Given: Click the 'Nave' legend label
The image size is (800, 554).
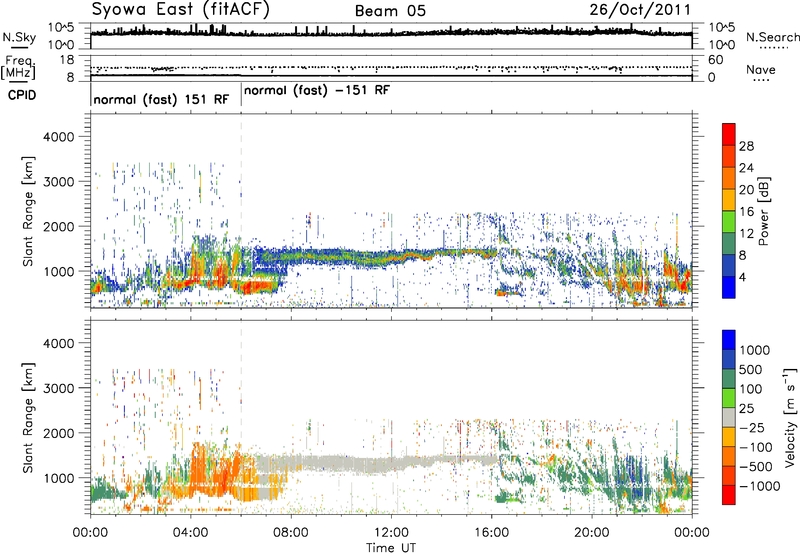Looking at the screenshot, I should (761, 69).
